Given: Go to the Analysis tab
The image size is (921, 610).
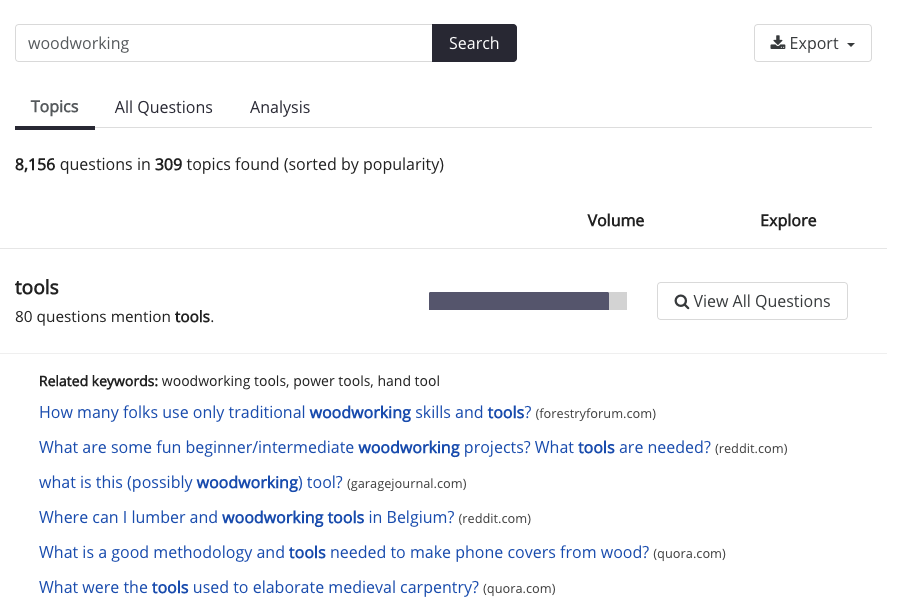Looking at the screenshot, I should (280, 107).
